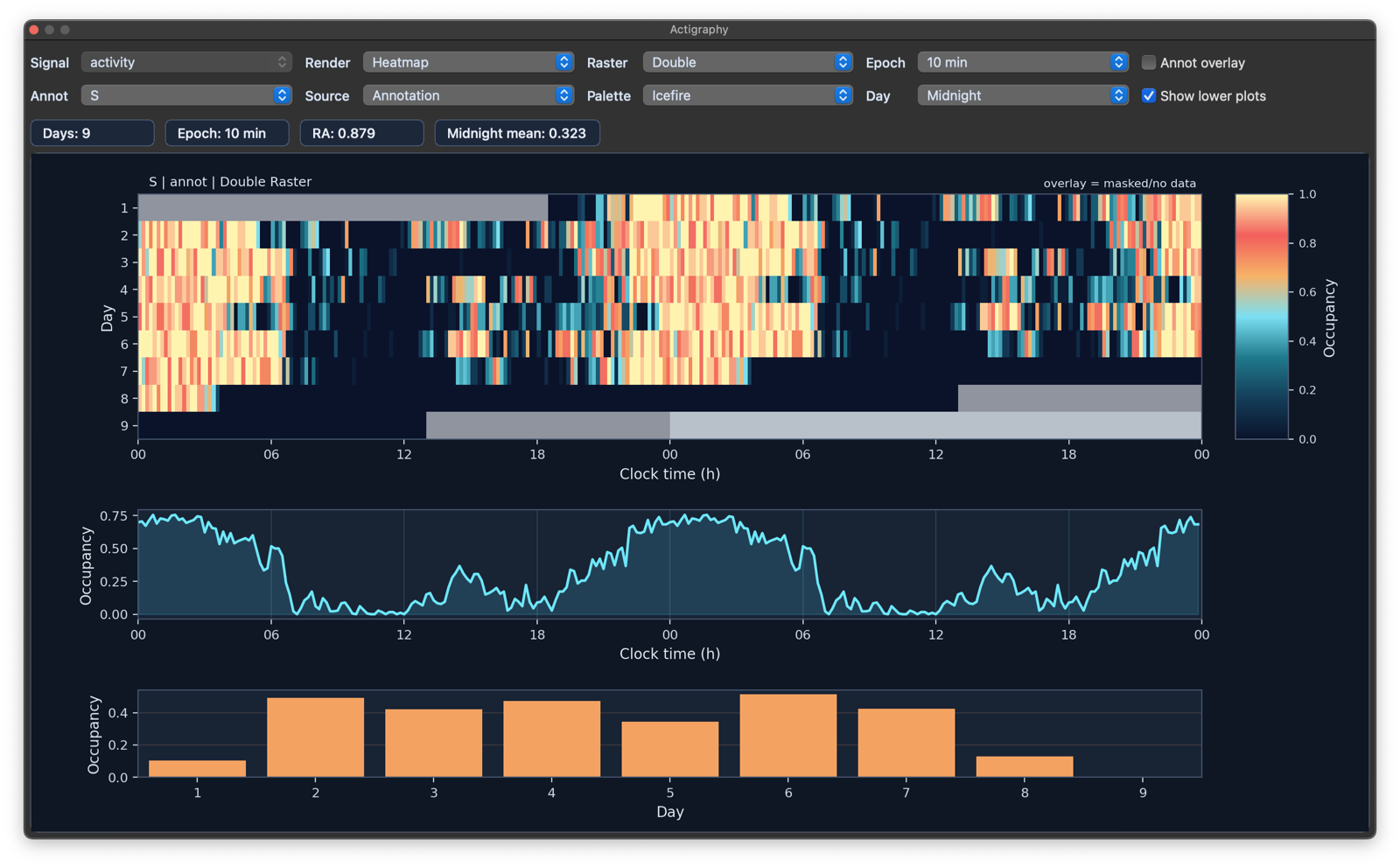Image resolution: width=1400 pixels, height=867 pixels.
Task: Open the Palette dropdown showing Icefire
Action: tap(747, 95)
